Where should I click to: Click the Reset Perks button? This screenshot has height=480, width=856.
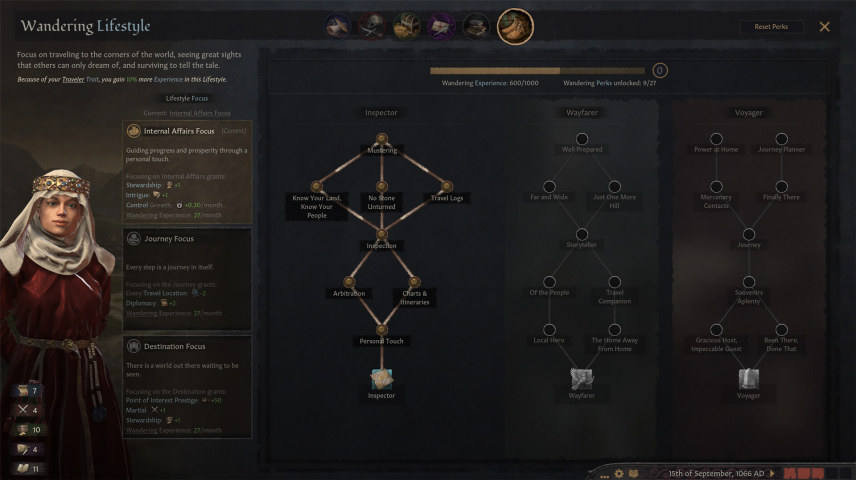771,26
